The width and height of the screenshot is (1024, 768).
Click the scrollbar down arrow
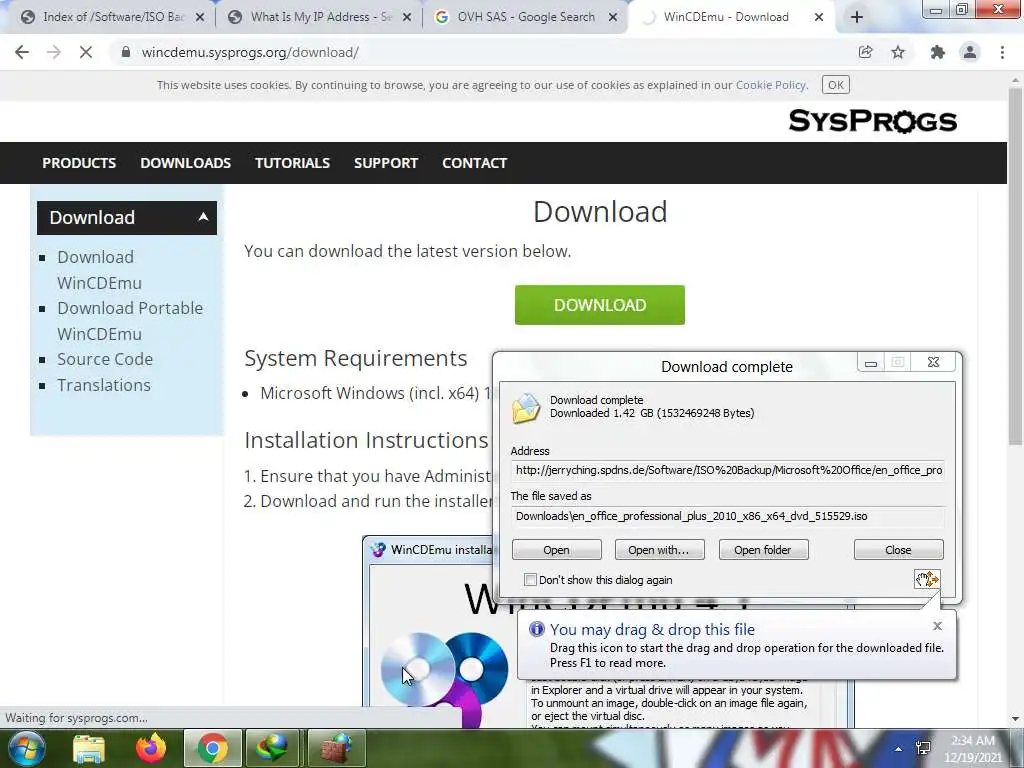(1015, 720)
